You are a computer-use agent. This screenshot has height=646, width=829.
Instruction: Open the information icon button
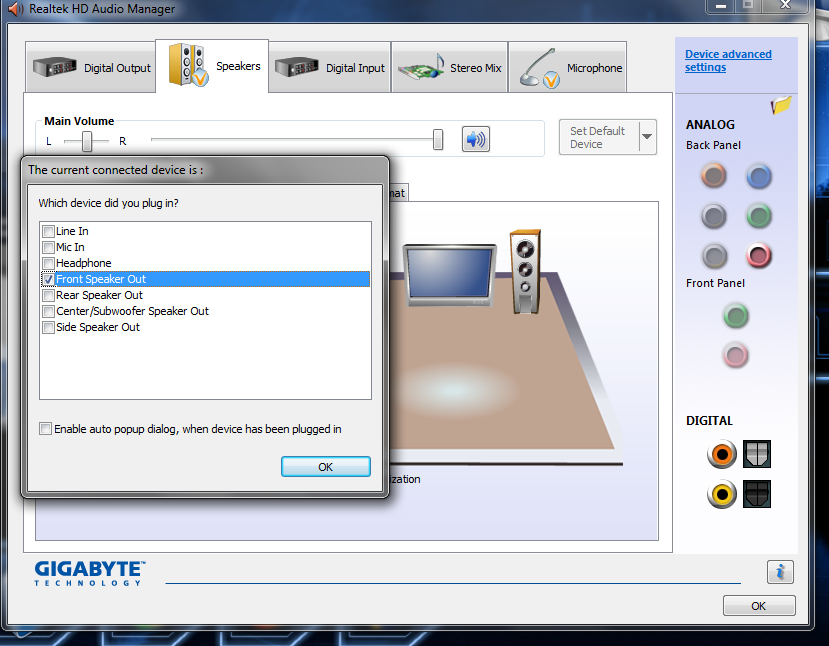780,571
